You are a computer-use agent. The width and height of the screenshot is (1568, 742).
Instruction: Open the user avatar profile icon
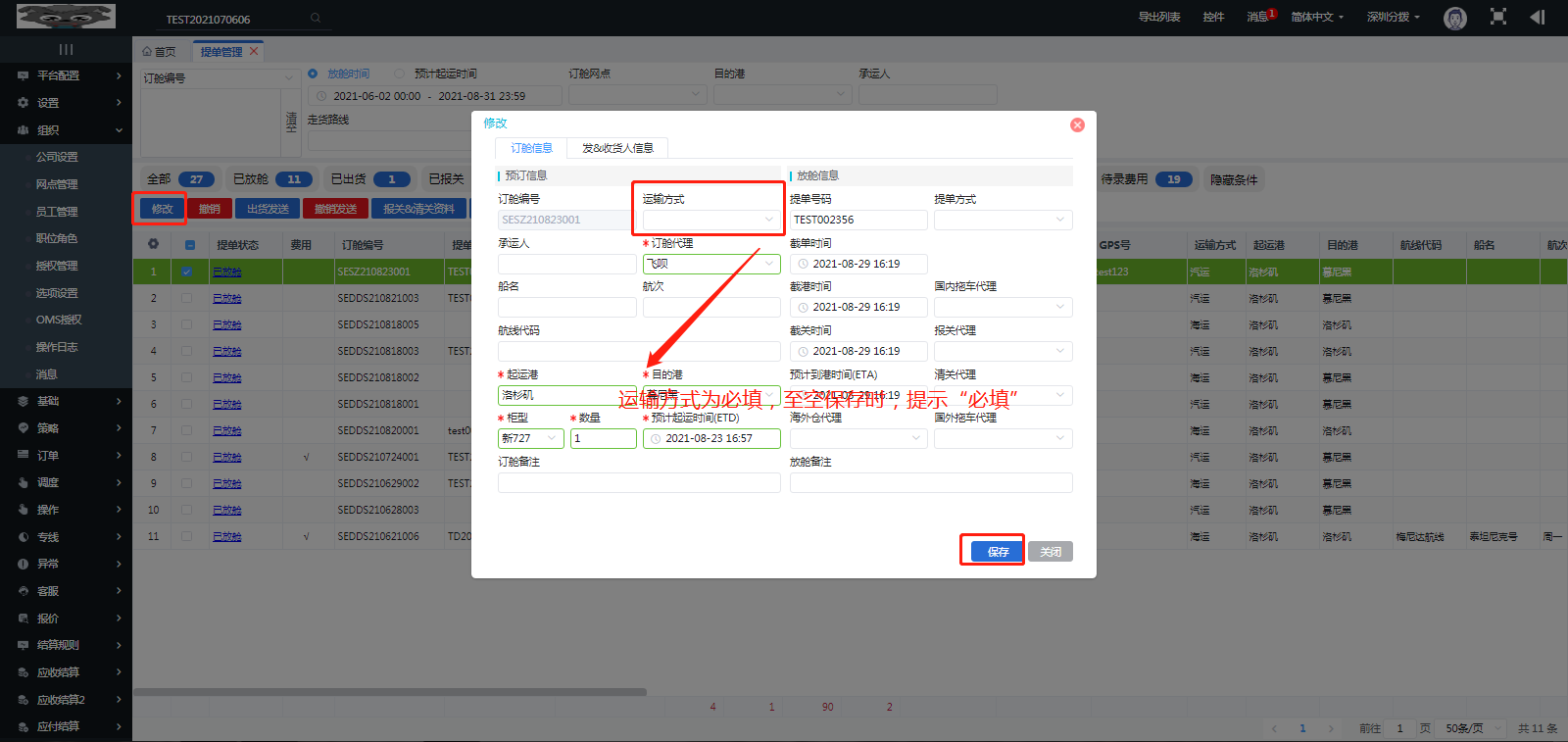(1455, 18)
